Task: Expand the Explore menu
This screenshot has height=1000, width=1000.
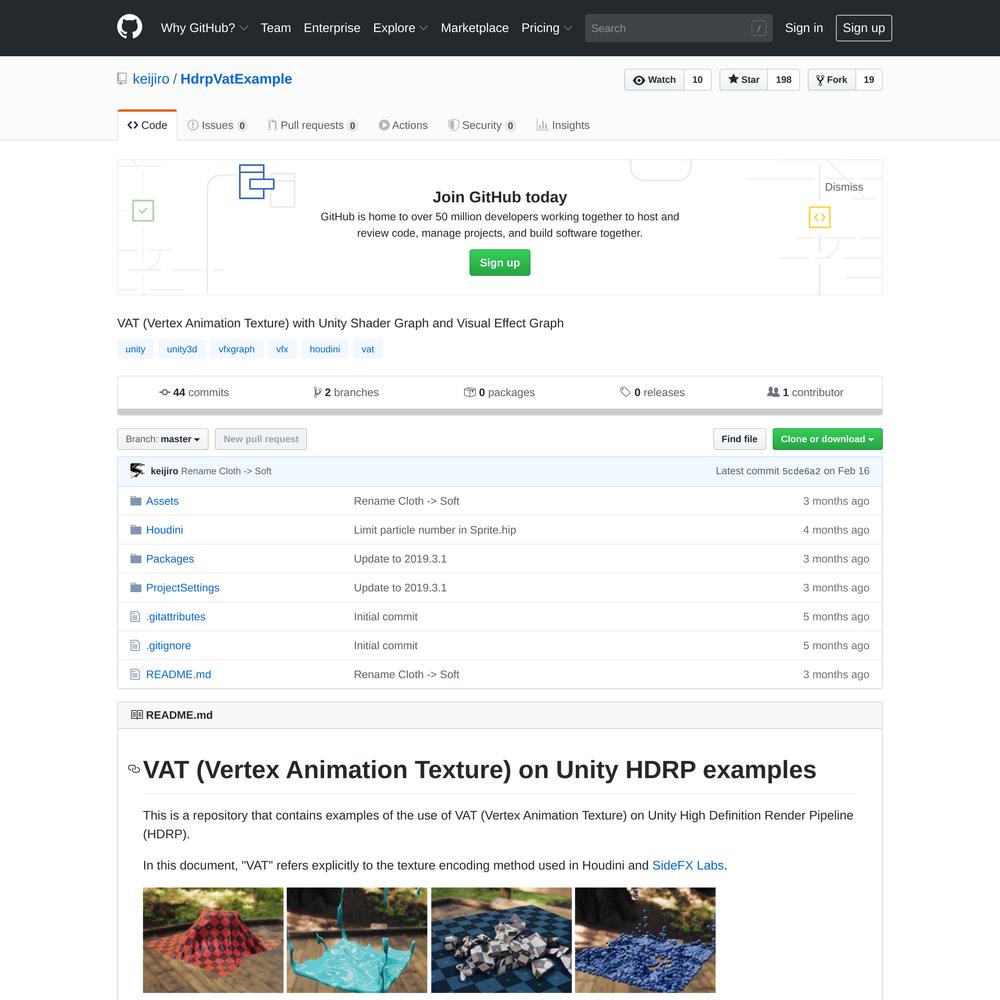Action: [x=401, y=28]
